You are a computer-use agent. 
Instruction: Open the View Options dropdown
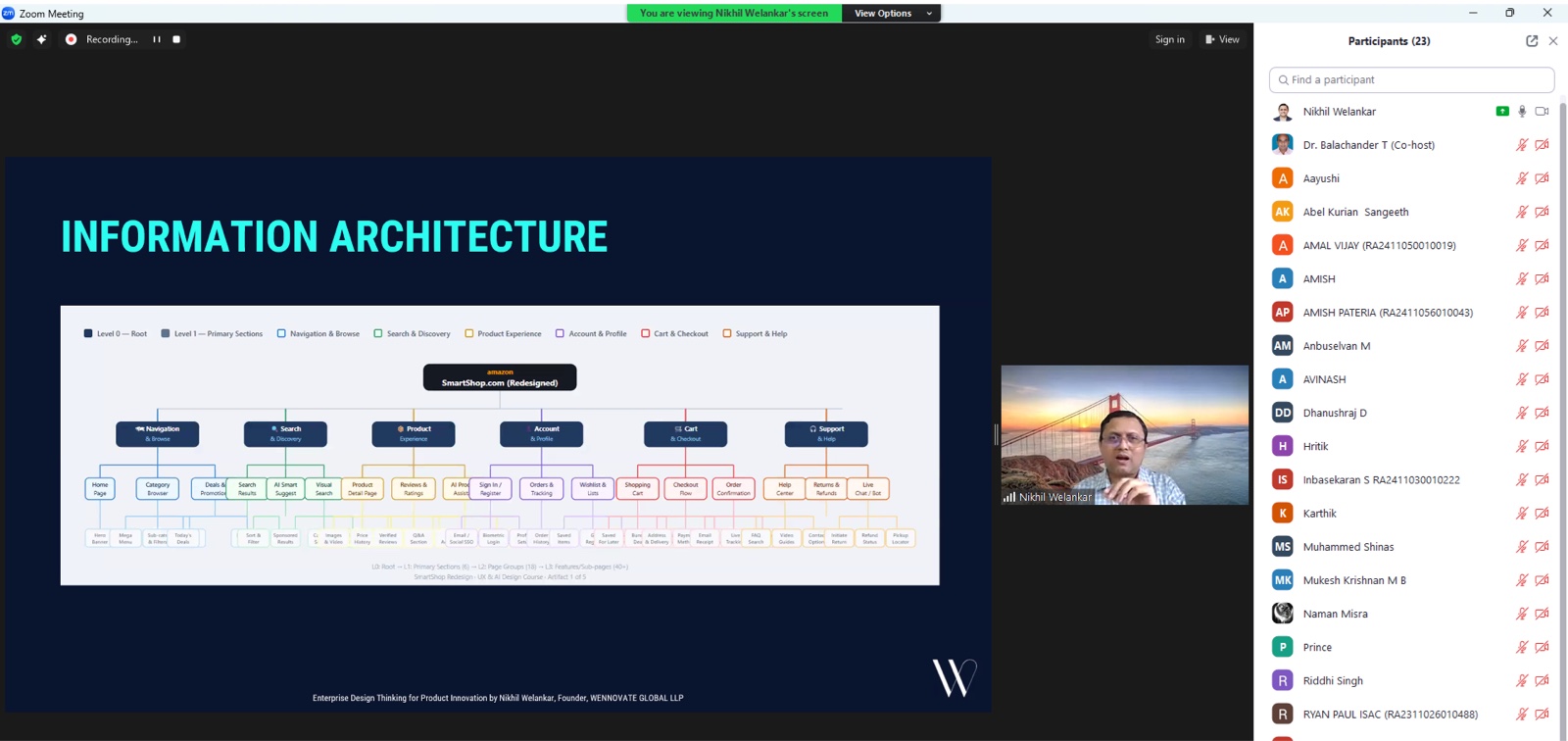pyautogui.click(x=892, y=13)
